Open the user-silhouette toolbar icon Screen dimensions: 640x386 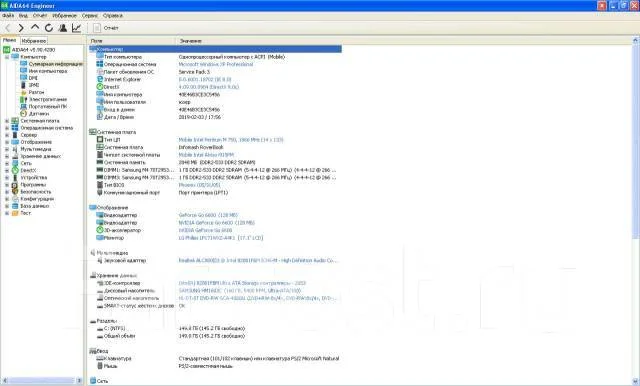pos(63,28)
